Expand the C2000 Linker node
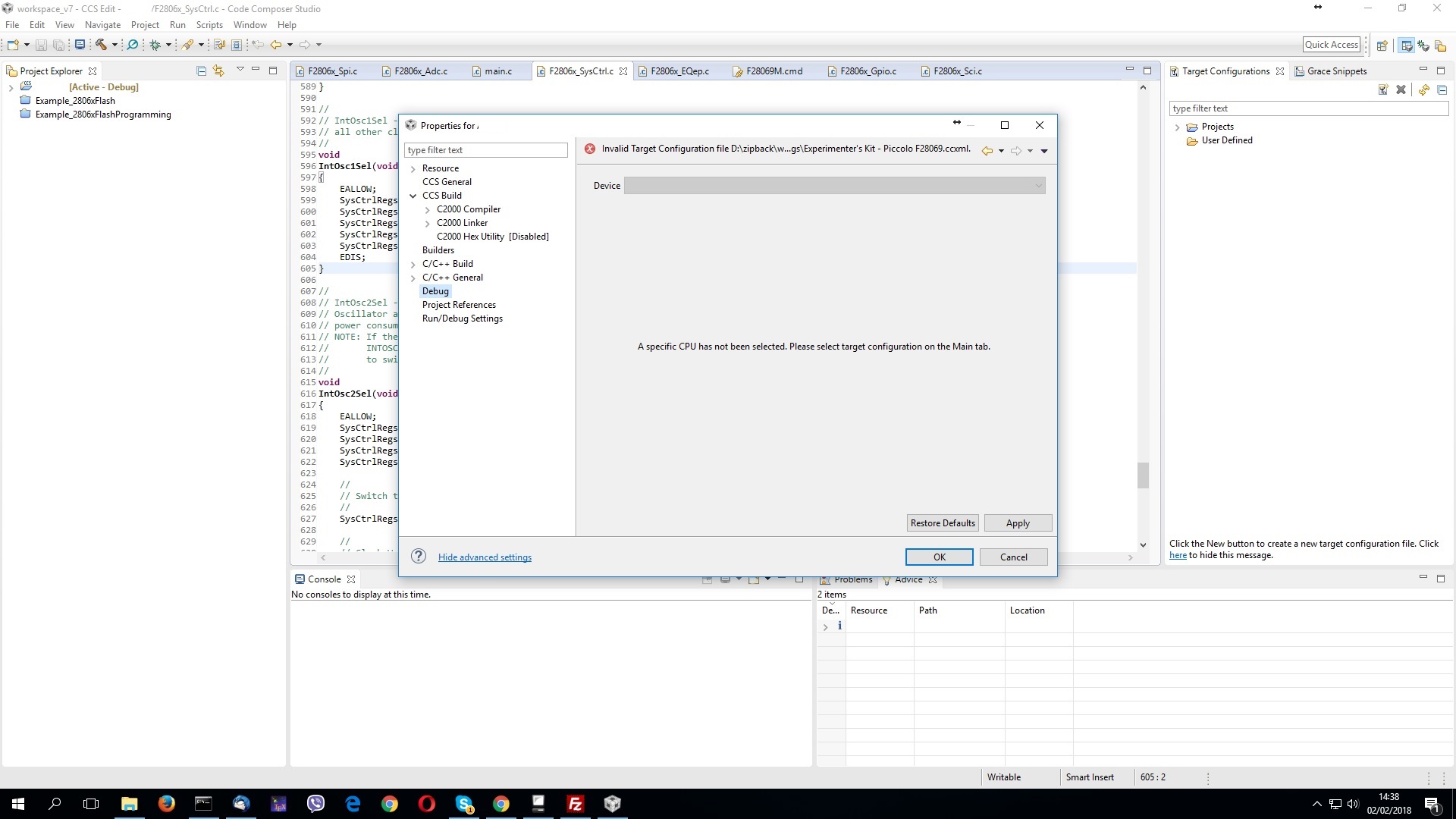 click(x=428, y=224)
